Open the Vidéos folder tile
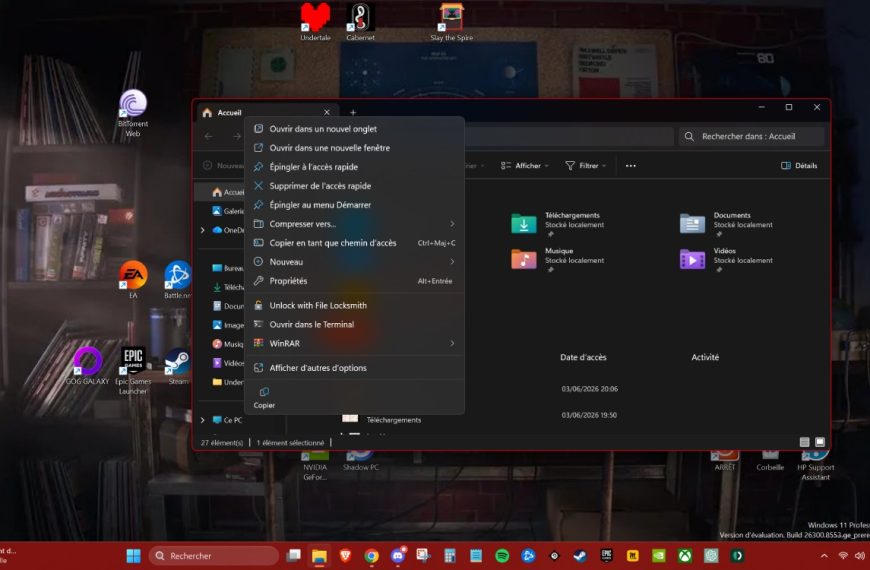870x570 pixels. tap(726, 259)
